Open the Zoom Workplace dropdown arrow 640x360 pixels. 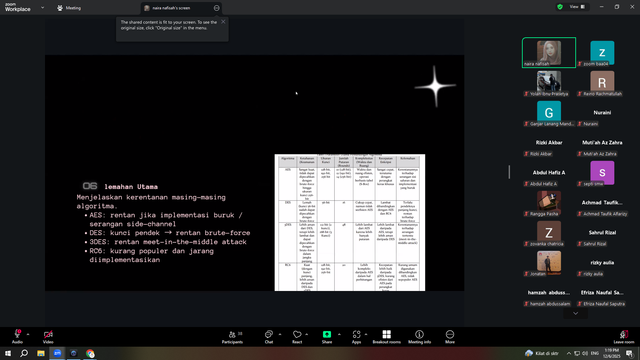[x=42, y=7]
